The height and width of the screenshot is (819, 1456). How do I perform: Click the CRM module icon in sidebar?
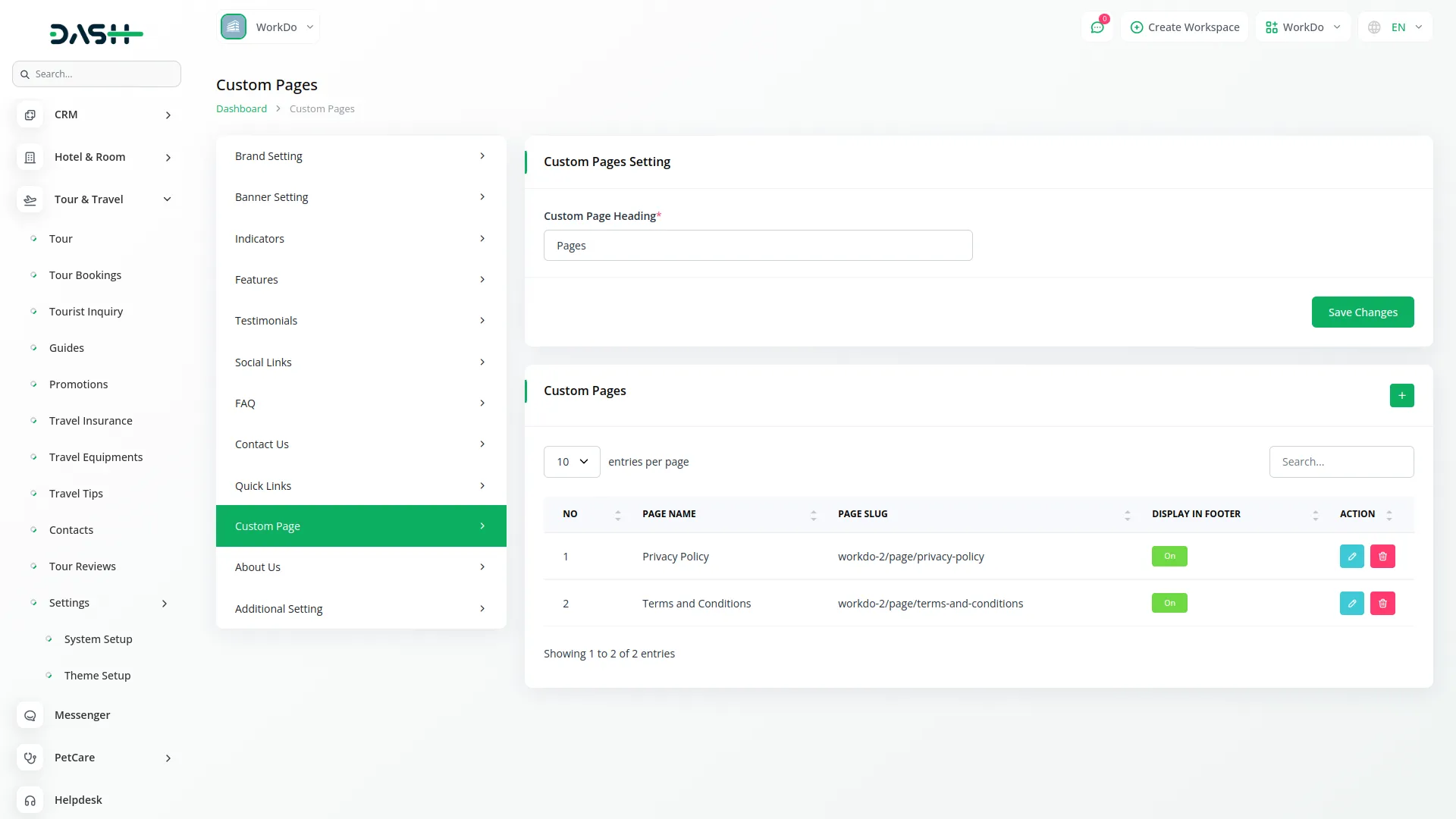[x=30, y=115]
